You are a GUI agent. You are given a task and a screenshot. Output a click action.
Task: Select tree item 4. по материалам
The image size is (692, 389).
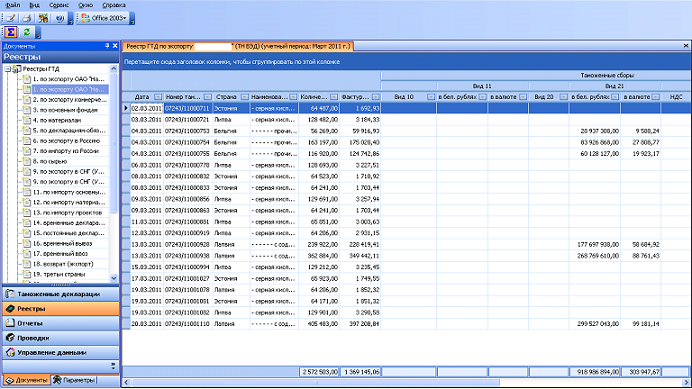point(57,120)
